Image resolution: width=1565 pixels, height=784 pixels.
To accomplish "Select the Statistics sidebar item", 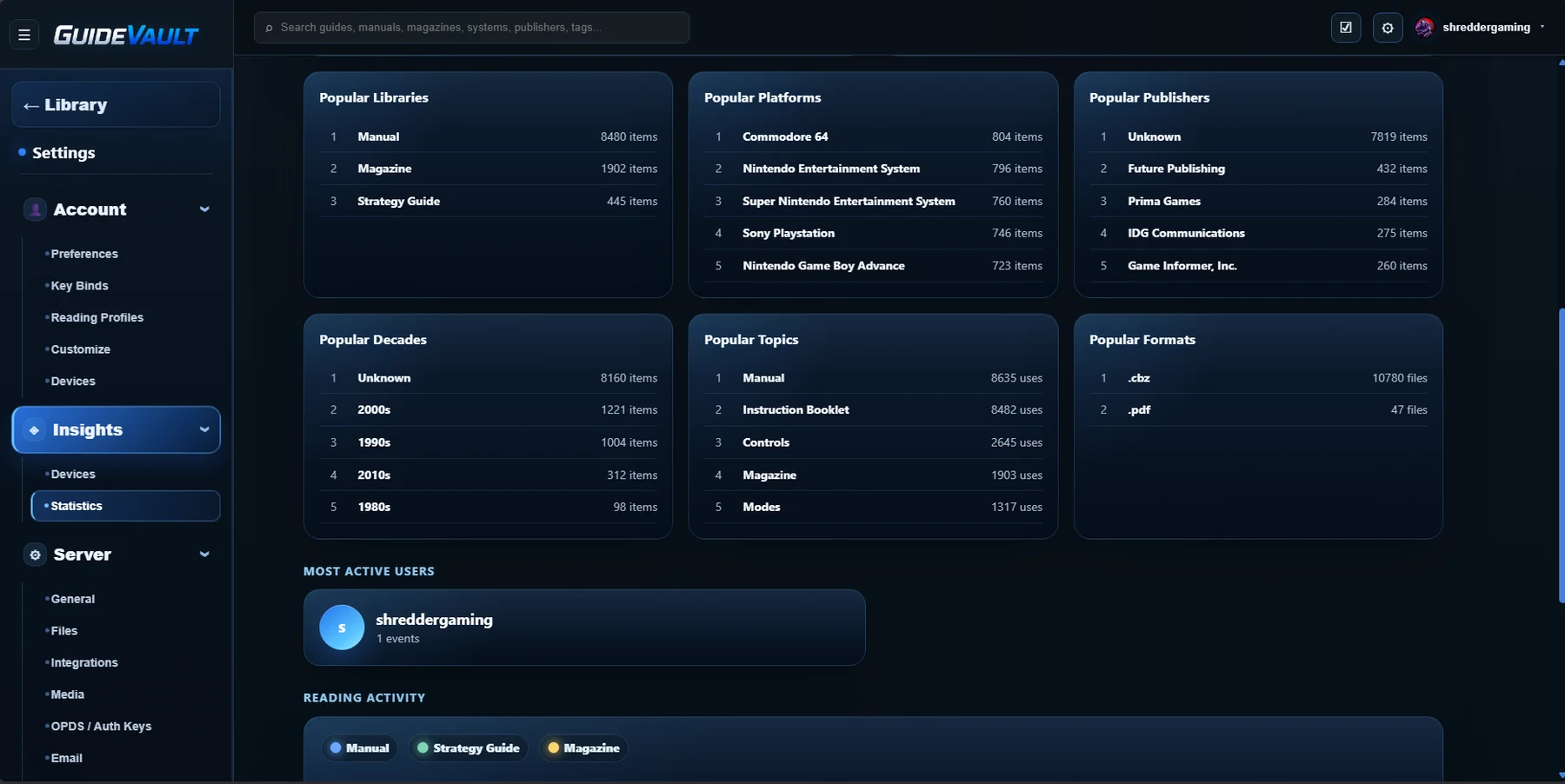I will [x=125, y=506].
